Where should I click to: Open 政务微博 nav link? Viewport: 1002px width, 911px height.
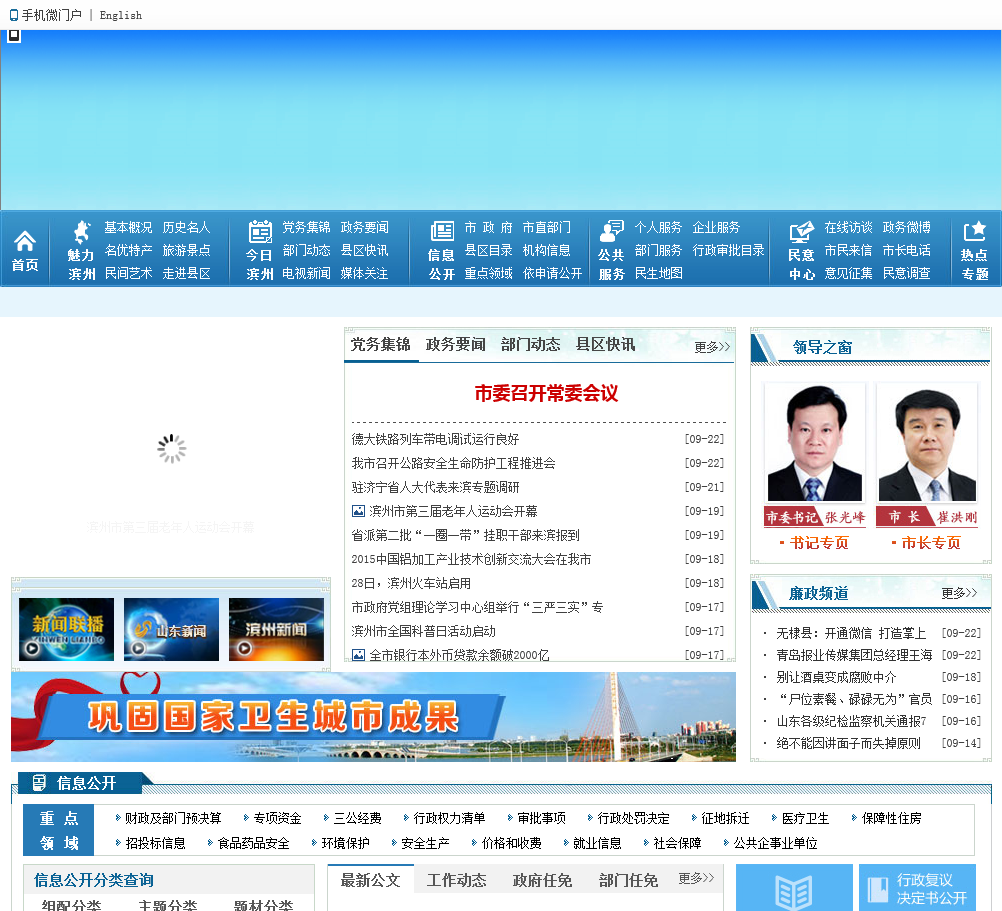tap(907, 227)
